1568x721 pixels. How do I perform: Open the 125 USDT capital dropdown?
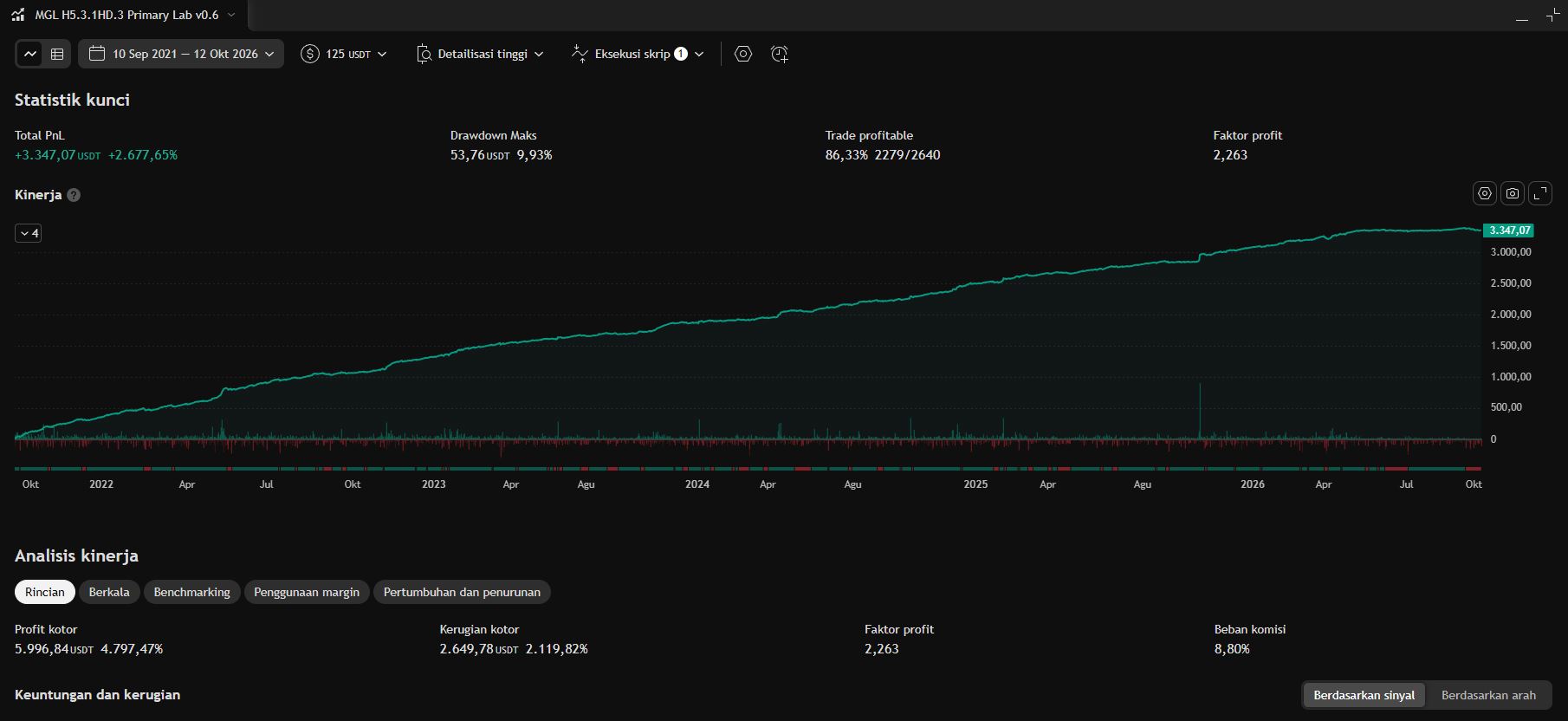pos(344,54)
